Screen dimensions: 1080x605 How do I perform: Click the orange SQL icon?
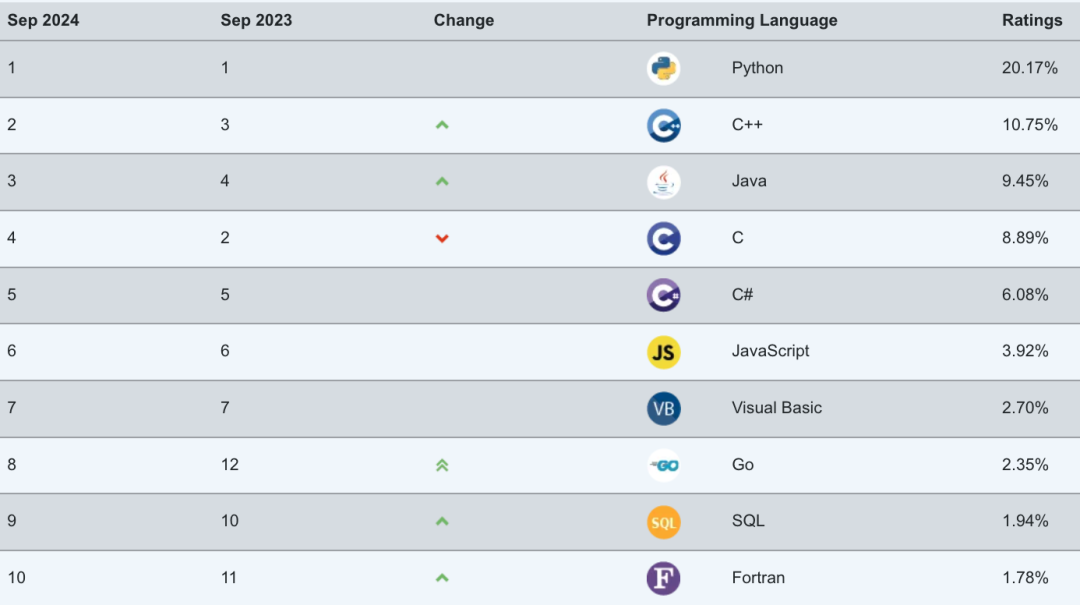[x=663, y=522]
